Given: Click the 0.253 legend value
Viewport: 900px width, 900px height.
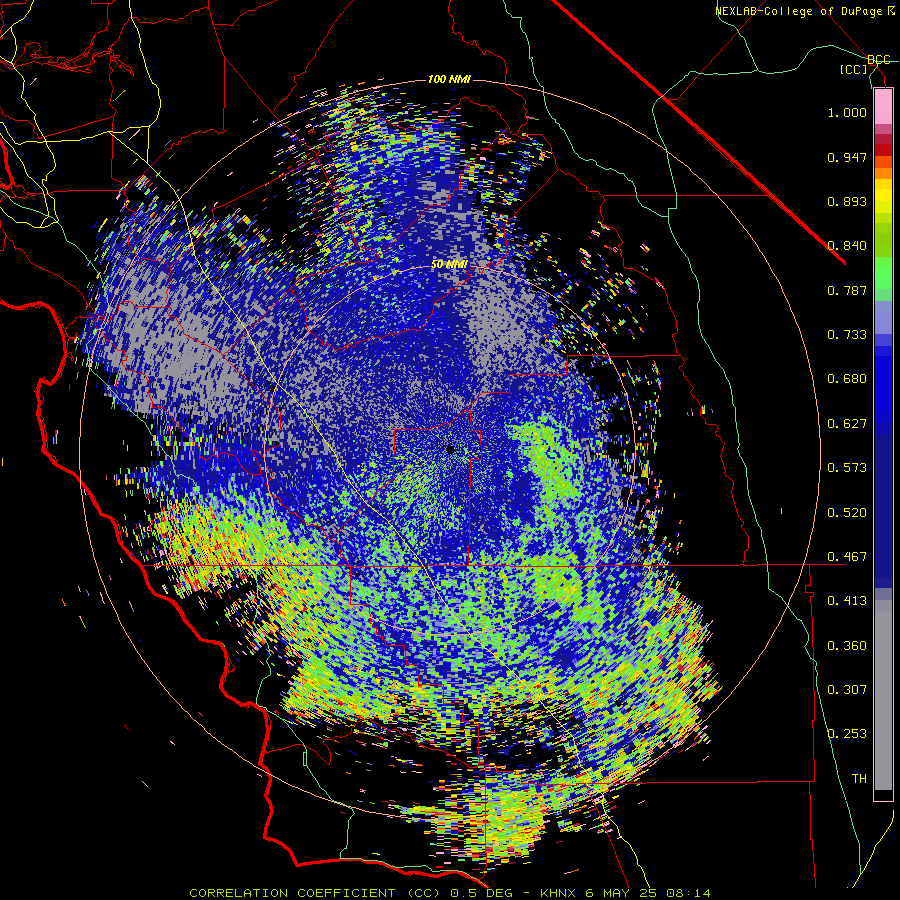Looking at the screenshot, I should (847, 734).
